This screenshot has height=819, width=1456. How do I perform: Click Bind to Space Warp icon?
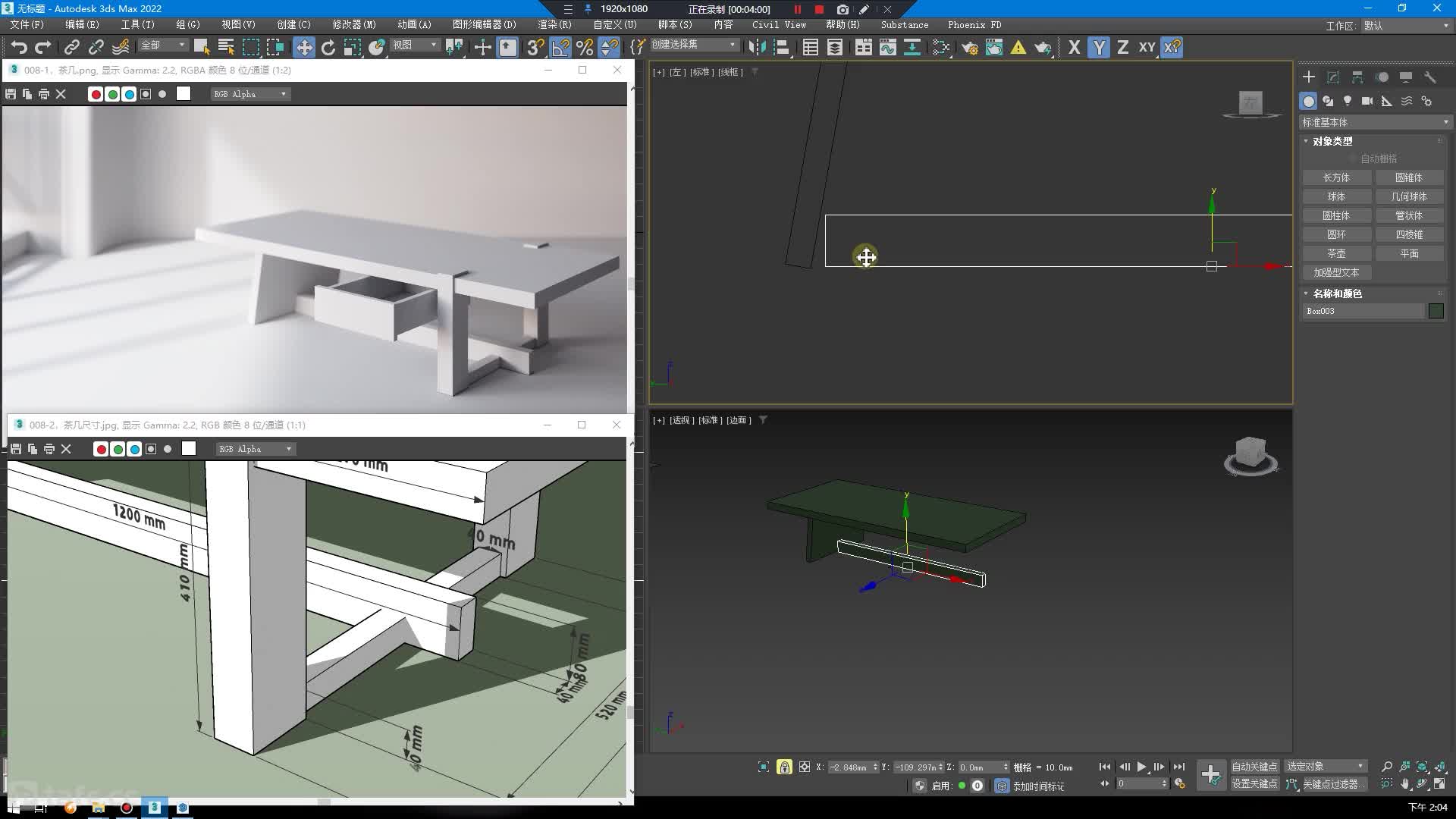pos(120,47)
